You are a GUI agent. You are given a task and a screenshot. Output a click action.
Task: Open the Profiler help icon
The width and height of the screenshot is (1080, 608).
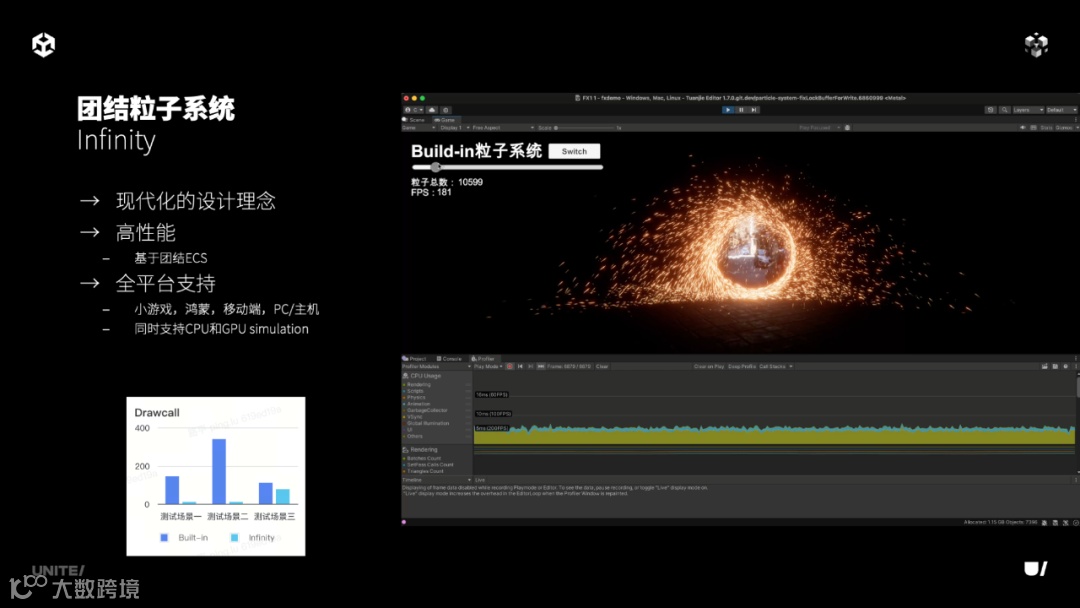[1066, 366]
